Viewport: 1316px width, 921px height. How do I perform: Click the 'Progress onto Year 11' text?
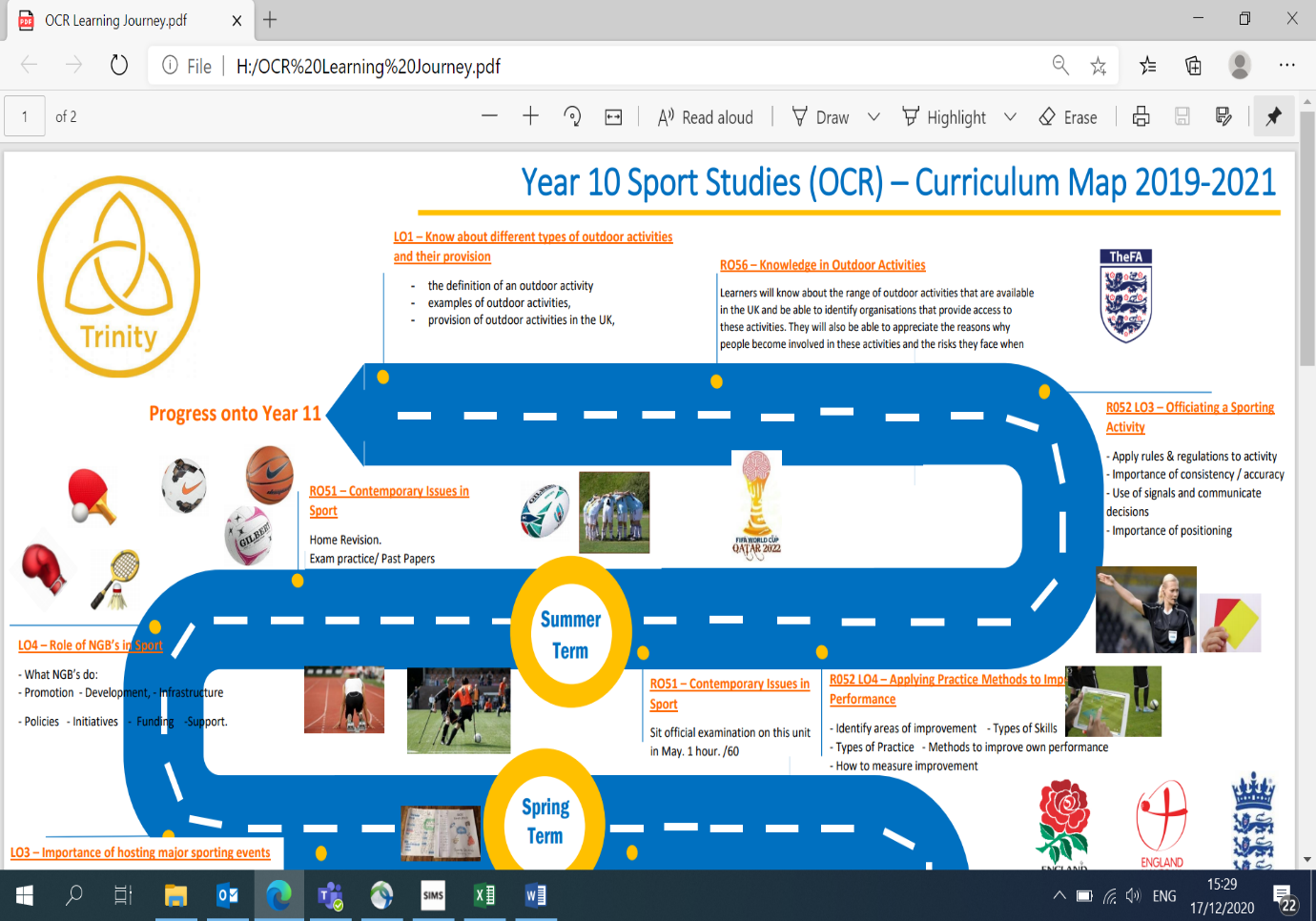[x=235, y=414]
